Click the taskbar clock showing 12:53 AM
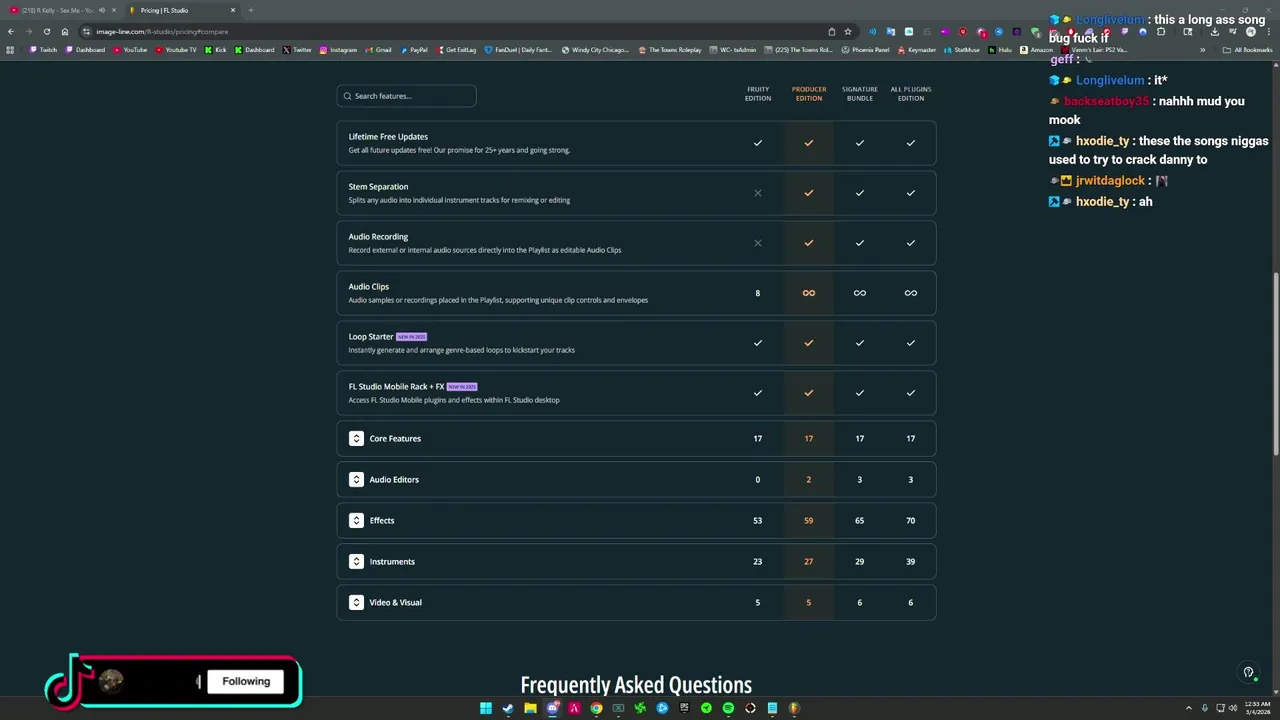Screen dimensions: 1280x720 [x=1257, y=708]
